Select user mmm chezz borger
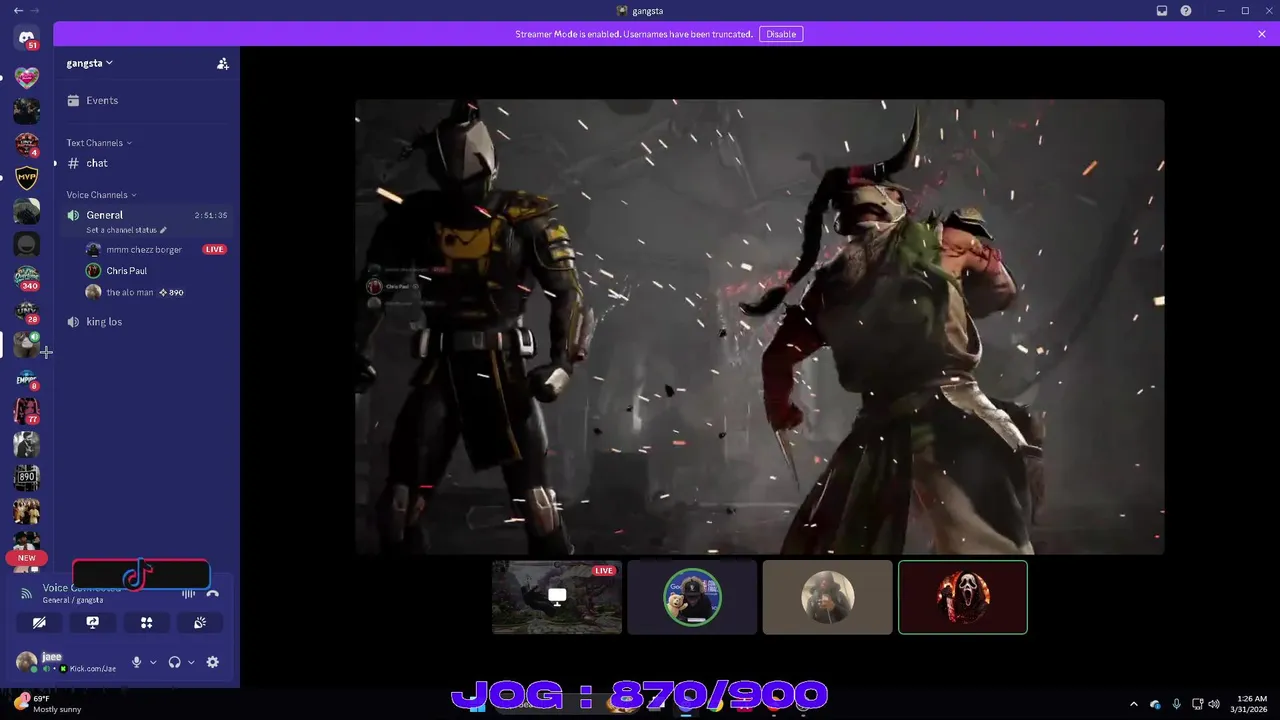This screenshot has height=720, width=1280. coord(144,249)
